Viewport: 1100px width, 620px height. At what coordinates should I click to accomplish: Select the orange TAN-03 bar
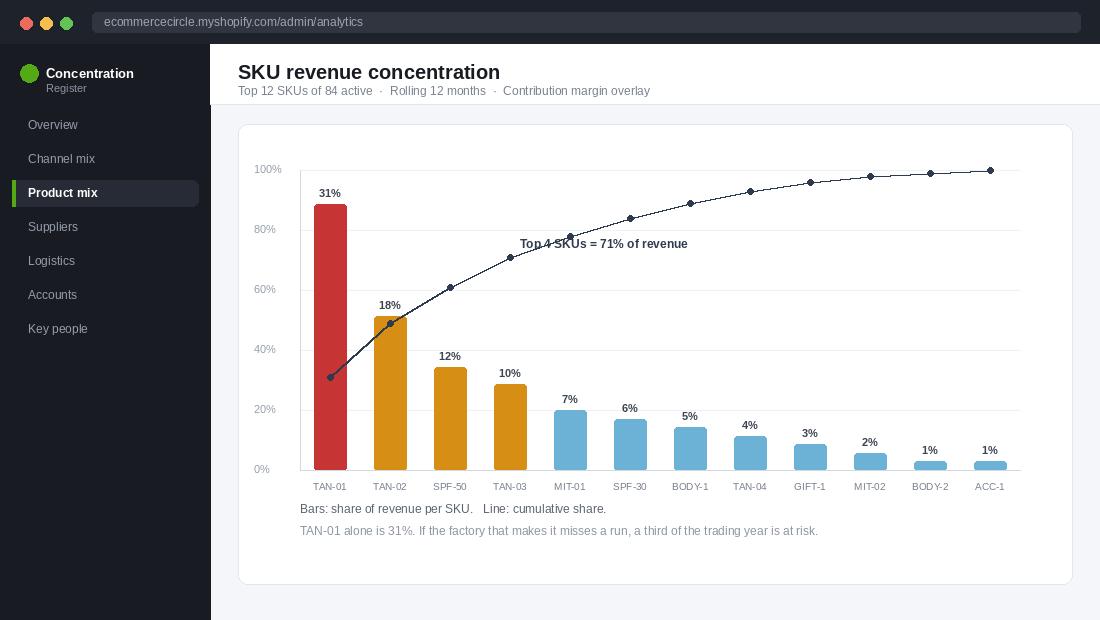[x=510, y=427]
